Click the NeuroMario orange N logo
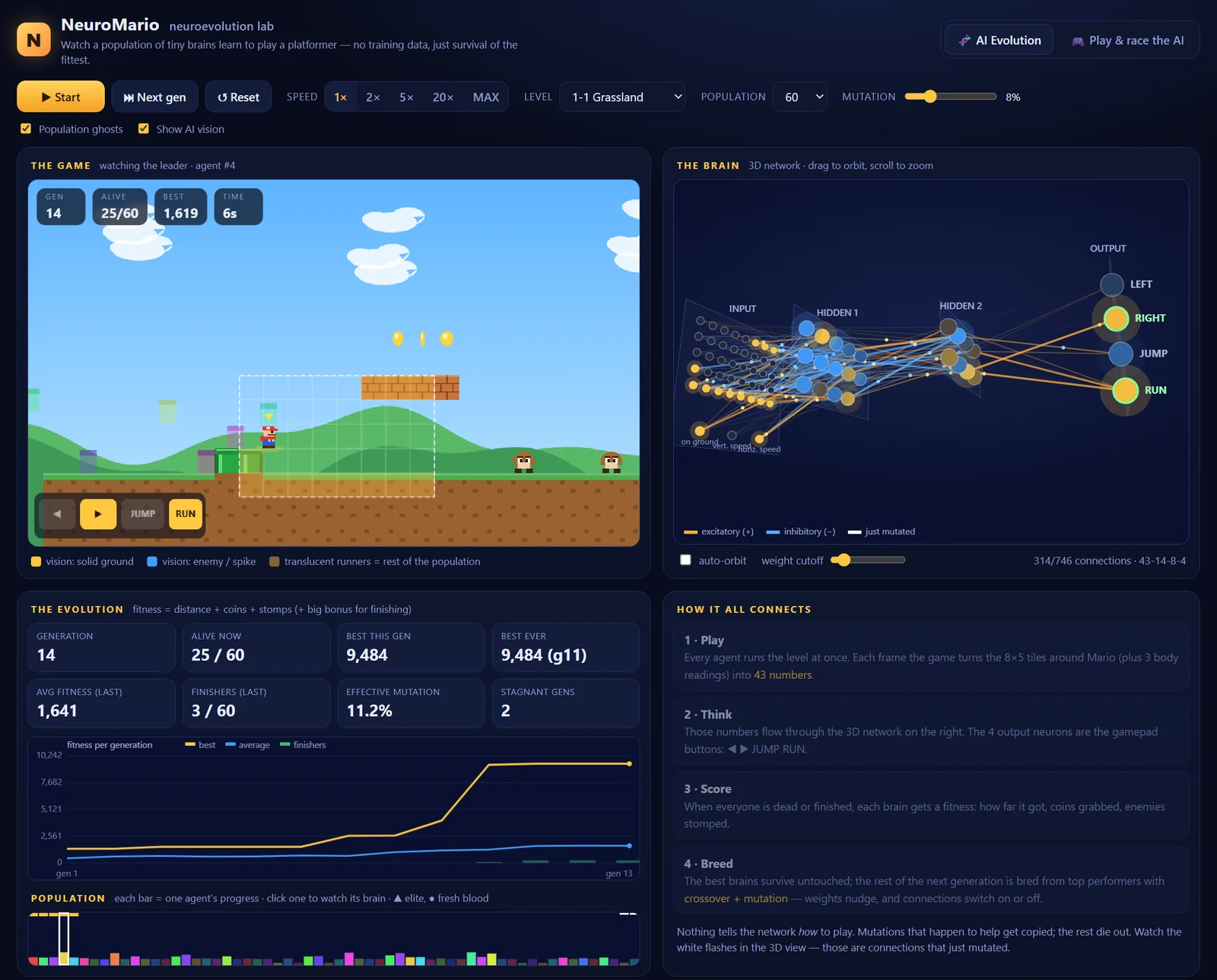1217x980 pixels. coord(33,40)
